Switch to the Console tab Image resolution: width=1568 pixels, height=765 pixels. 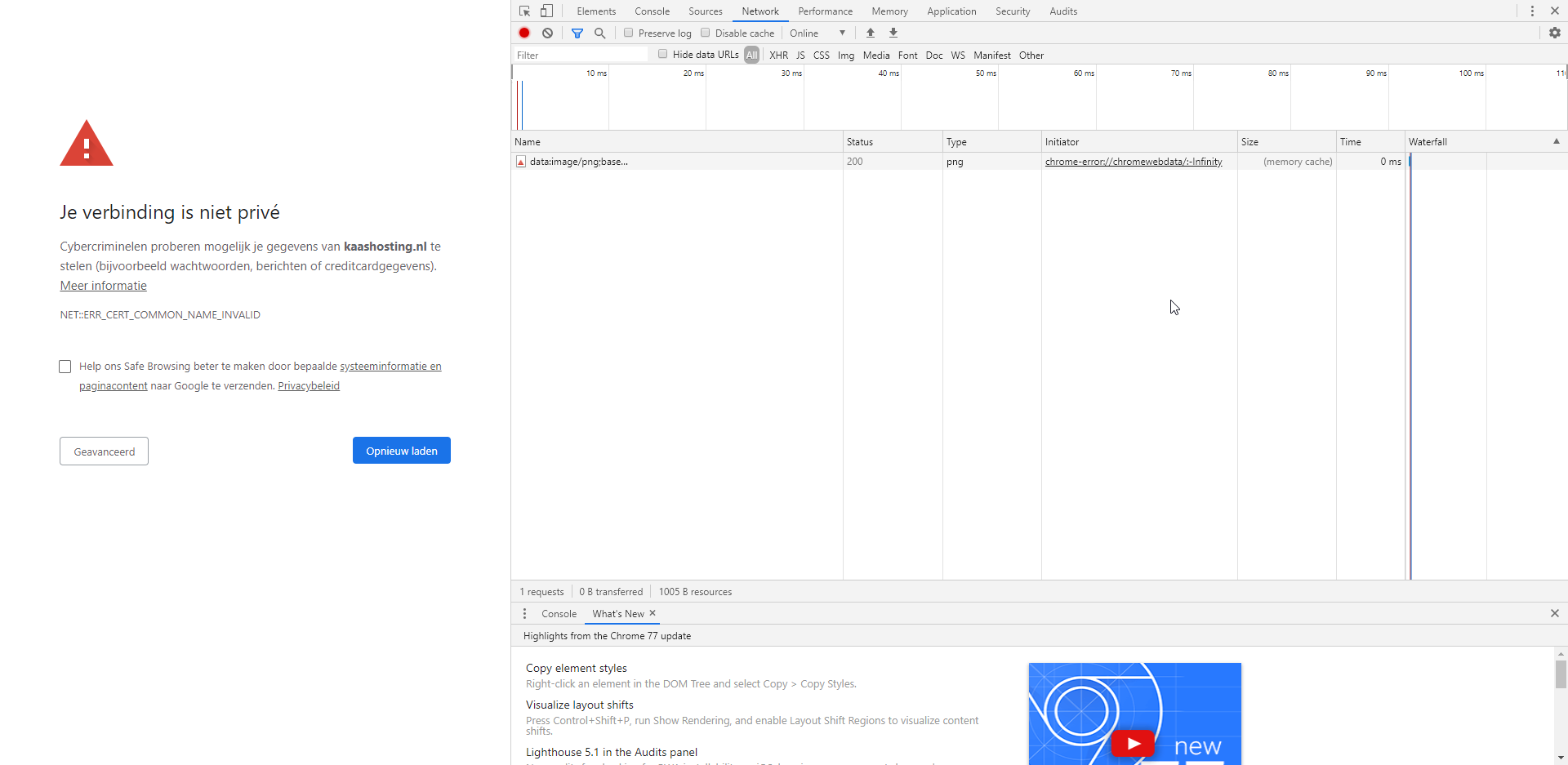coord(652,11)
